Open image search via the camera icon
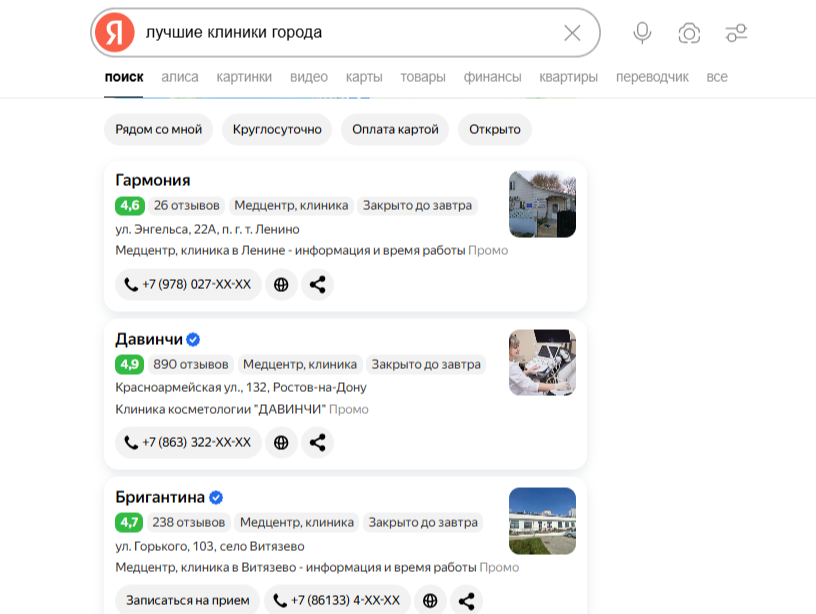The image size is (816, 614). coord(689,32)
